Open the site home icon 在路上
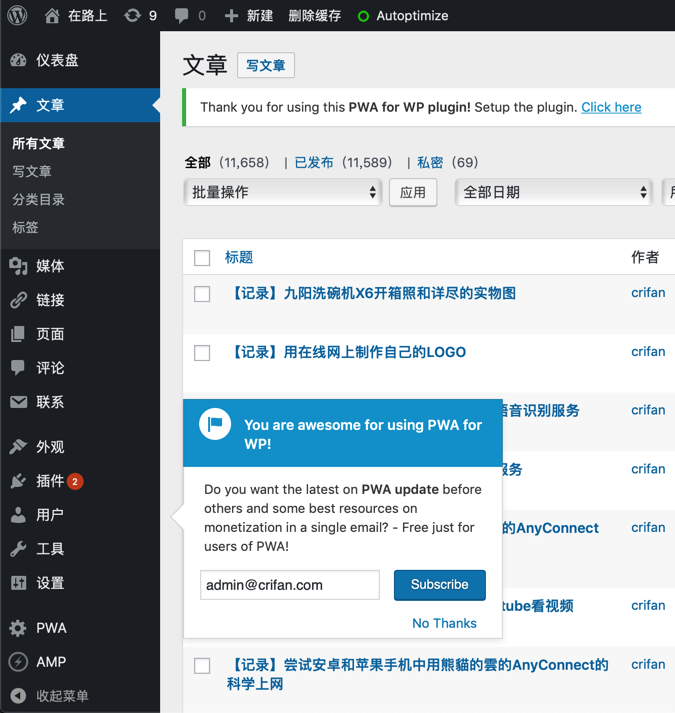The image size is (675, 713). [x=52, y=16]
